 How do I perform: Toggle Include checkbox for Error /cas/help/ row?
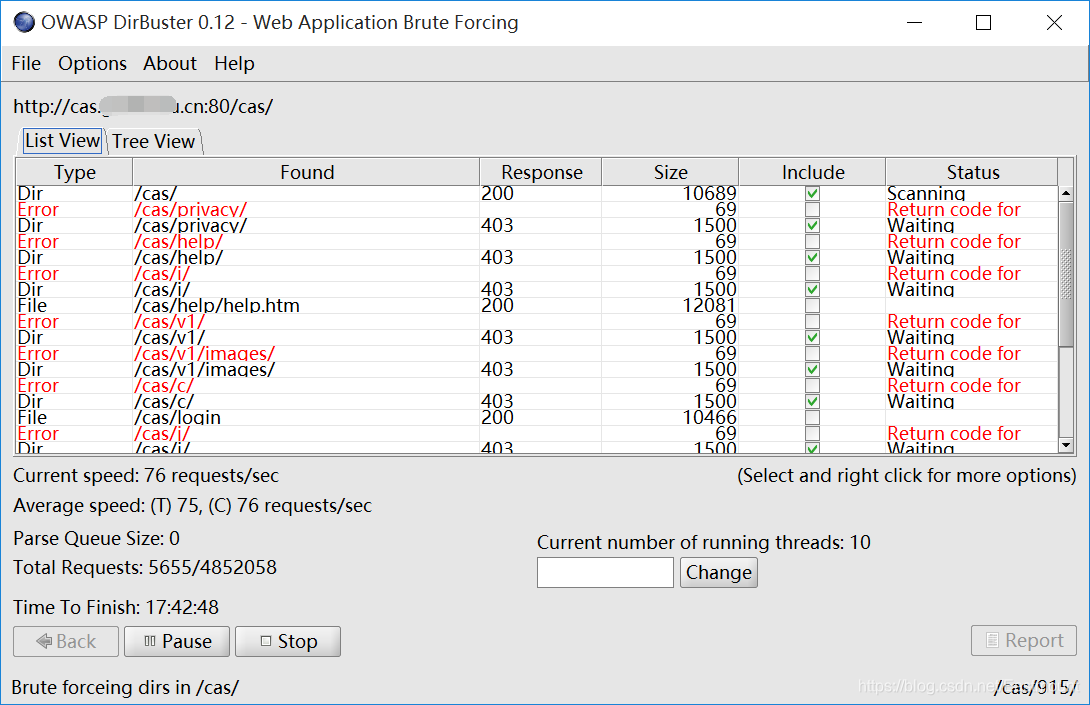[812, 241]
